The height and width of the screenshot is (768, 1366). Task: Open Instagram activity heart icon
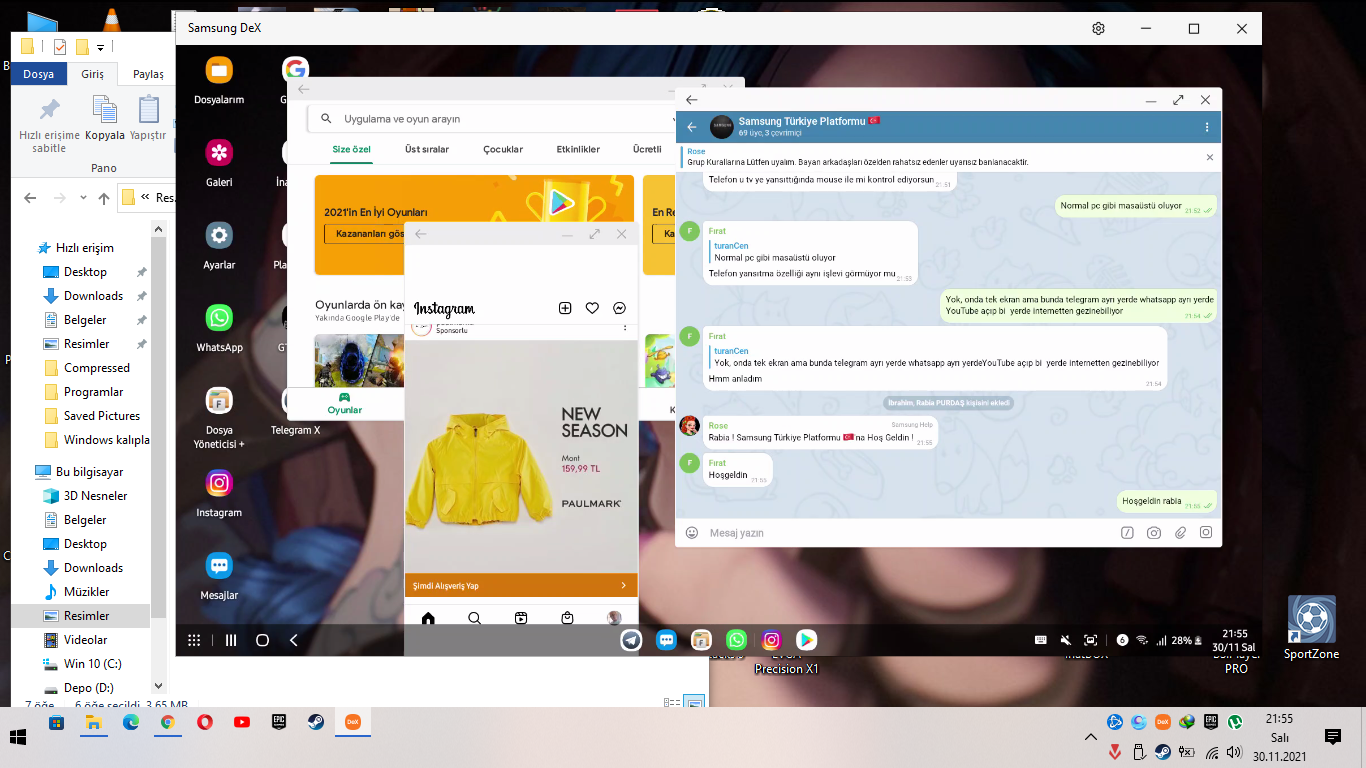(x=592, y=309)
